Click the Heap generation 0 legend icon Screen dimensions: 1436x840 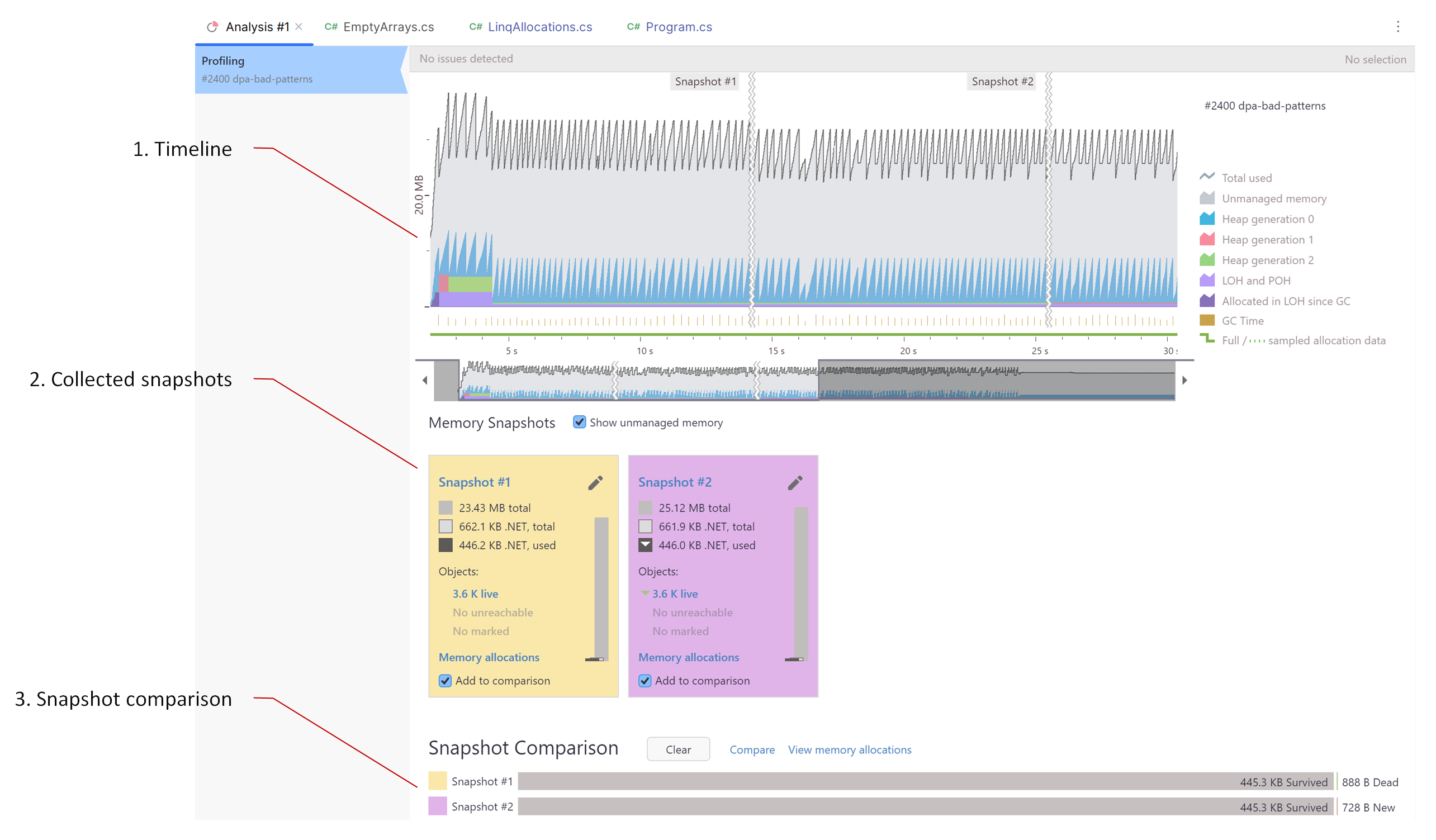(1206, 219)
